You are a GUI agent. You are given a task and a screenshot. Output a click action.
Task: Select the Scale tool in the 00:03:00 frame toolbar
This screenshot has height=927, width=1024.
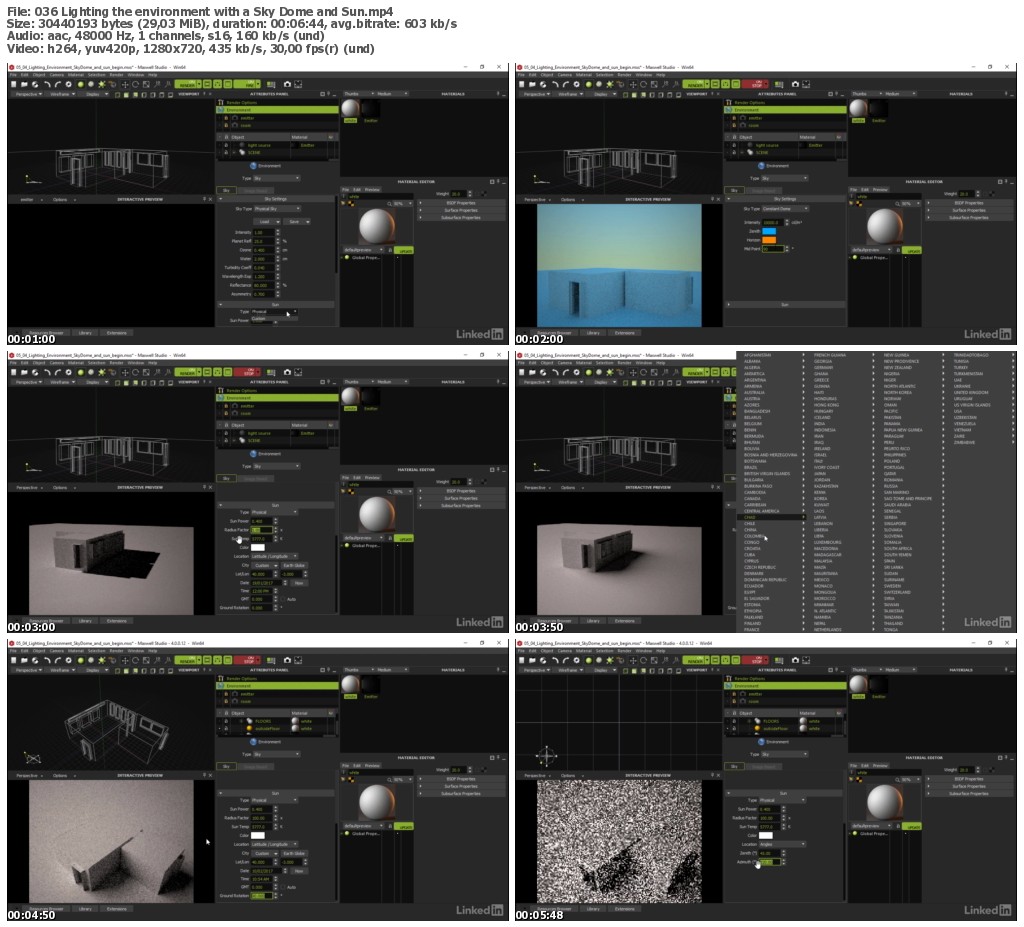click(x=146, y=372)
